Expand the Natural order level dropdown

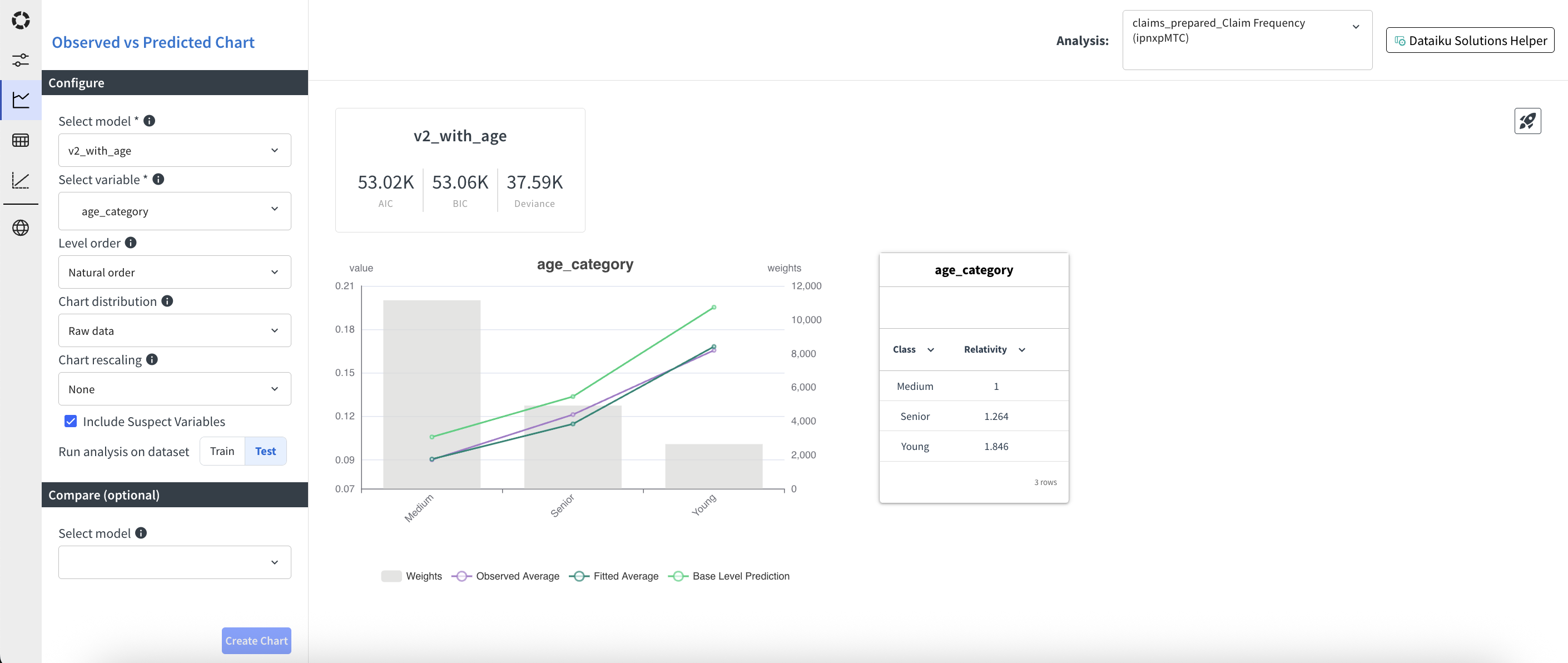click(174, 272)
